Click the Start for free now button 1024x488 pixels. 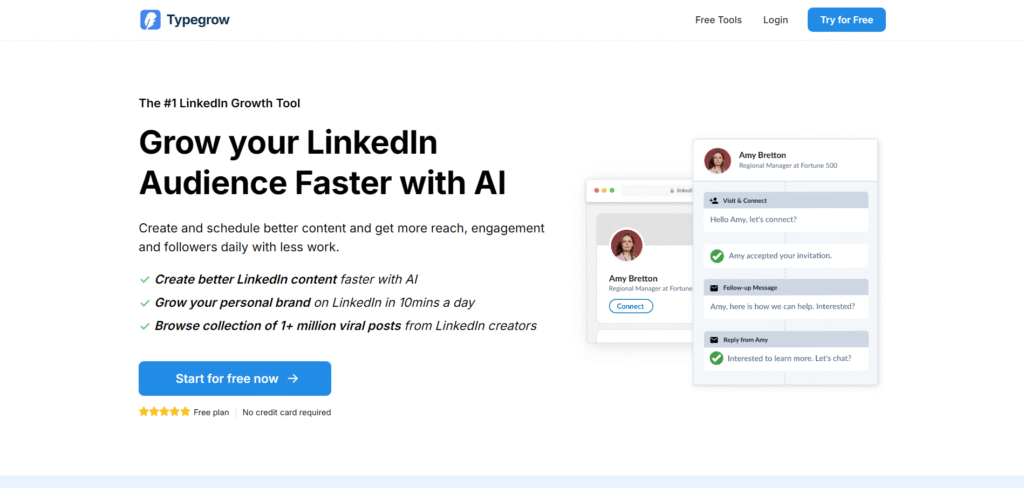coord(234,379)
